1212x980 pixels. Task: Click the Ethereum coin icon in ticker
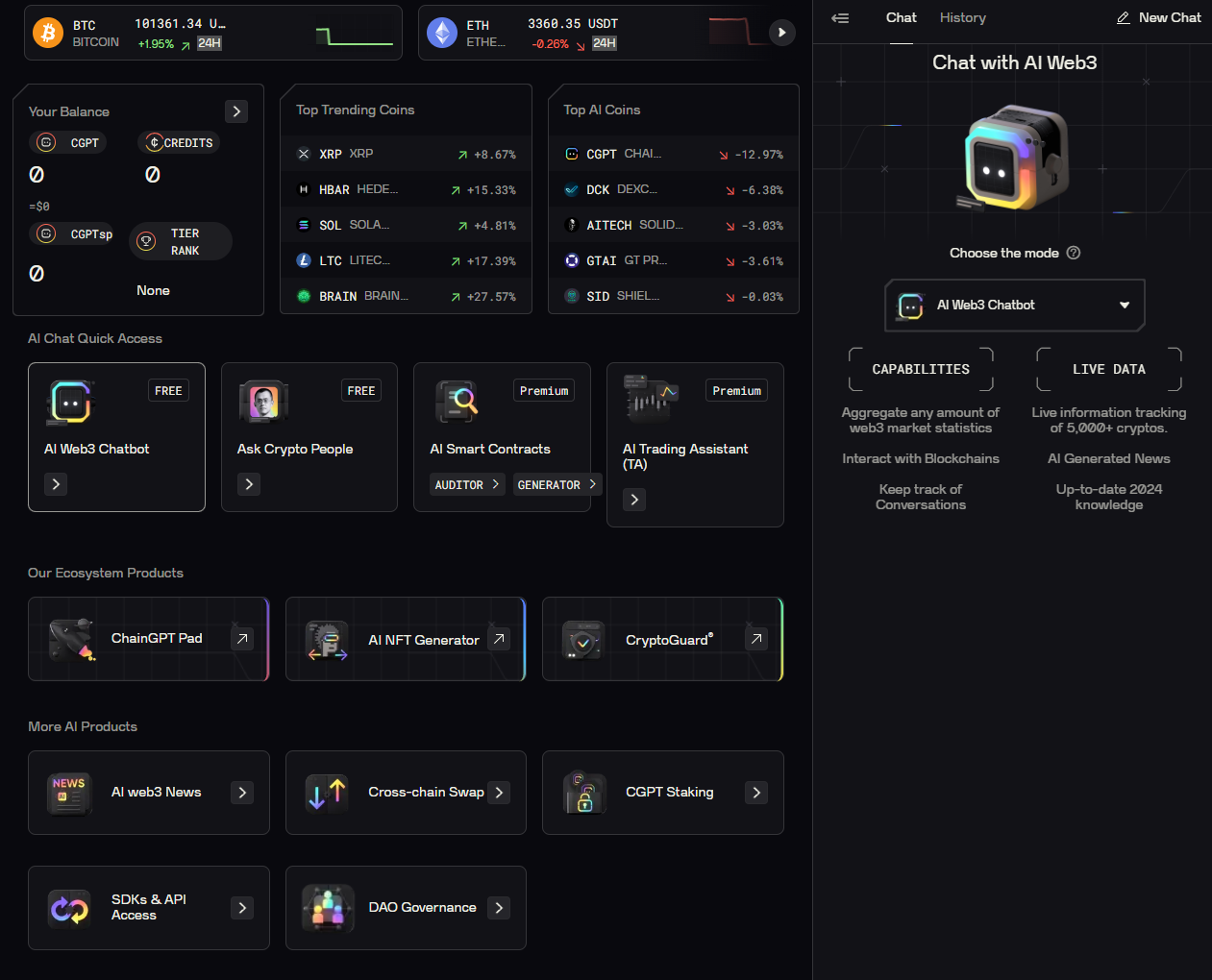point(442,33)
